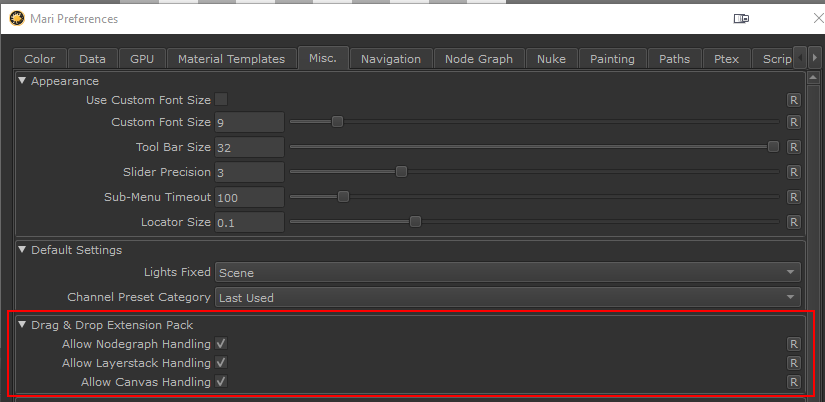Reset Allow Canvas Handling via R icon

pos(793,382)
